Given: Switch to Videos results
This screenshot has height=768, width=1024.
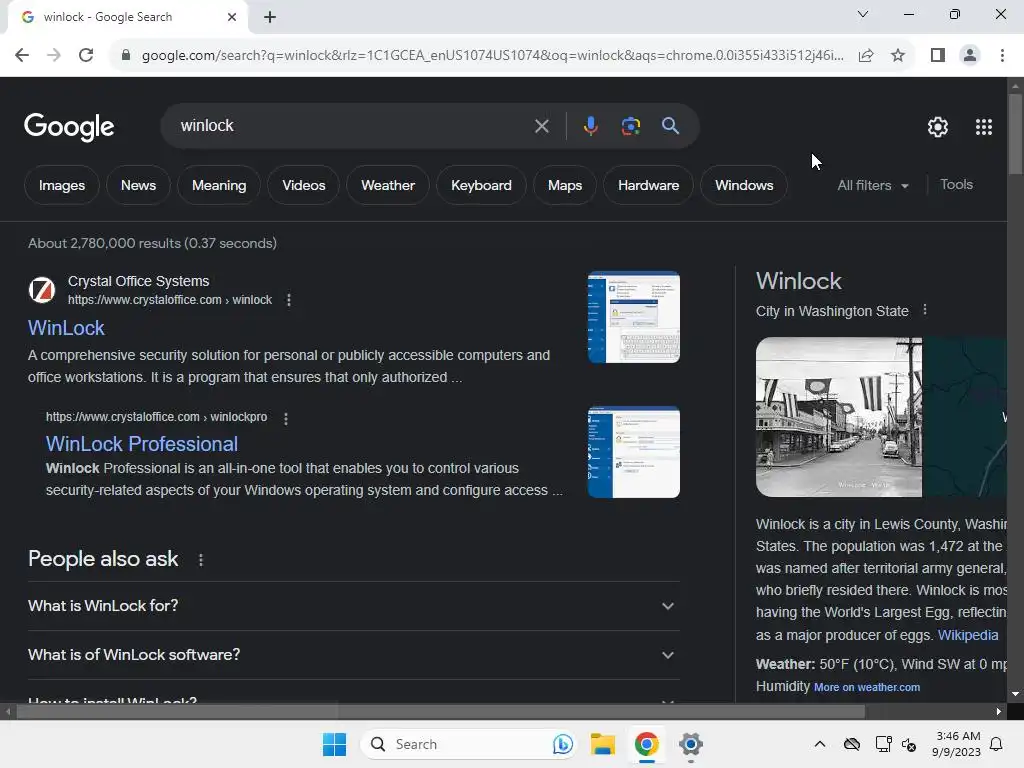Looking at the screenshot, I should point(304,185).
